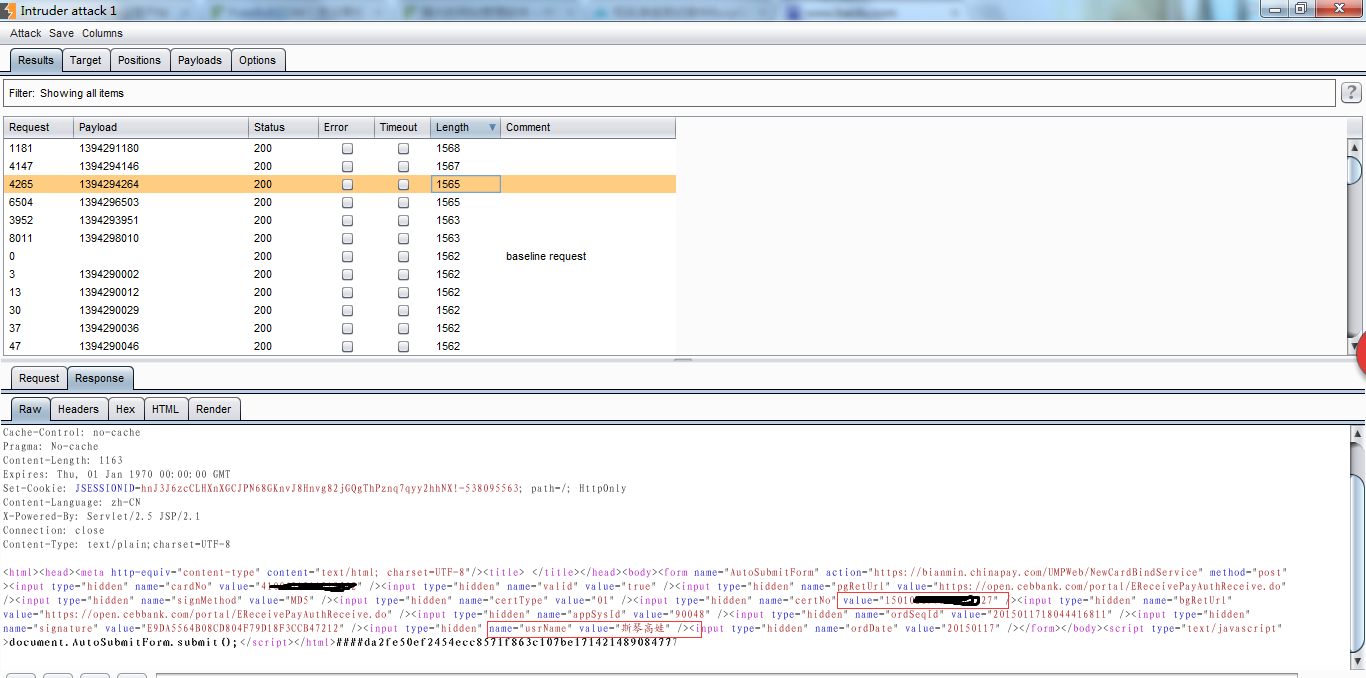Click the JSESSIONID cookie line in response
This screenshot has width=1366, height=678.
(x=314, y=489)
